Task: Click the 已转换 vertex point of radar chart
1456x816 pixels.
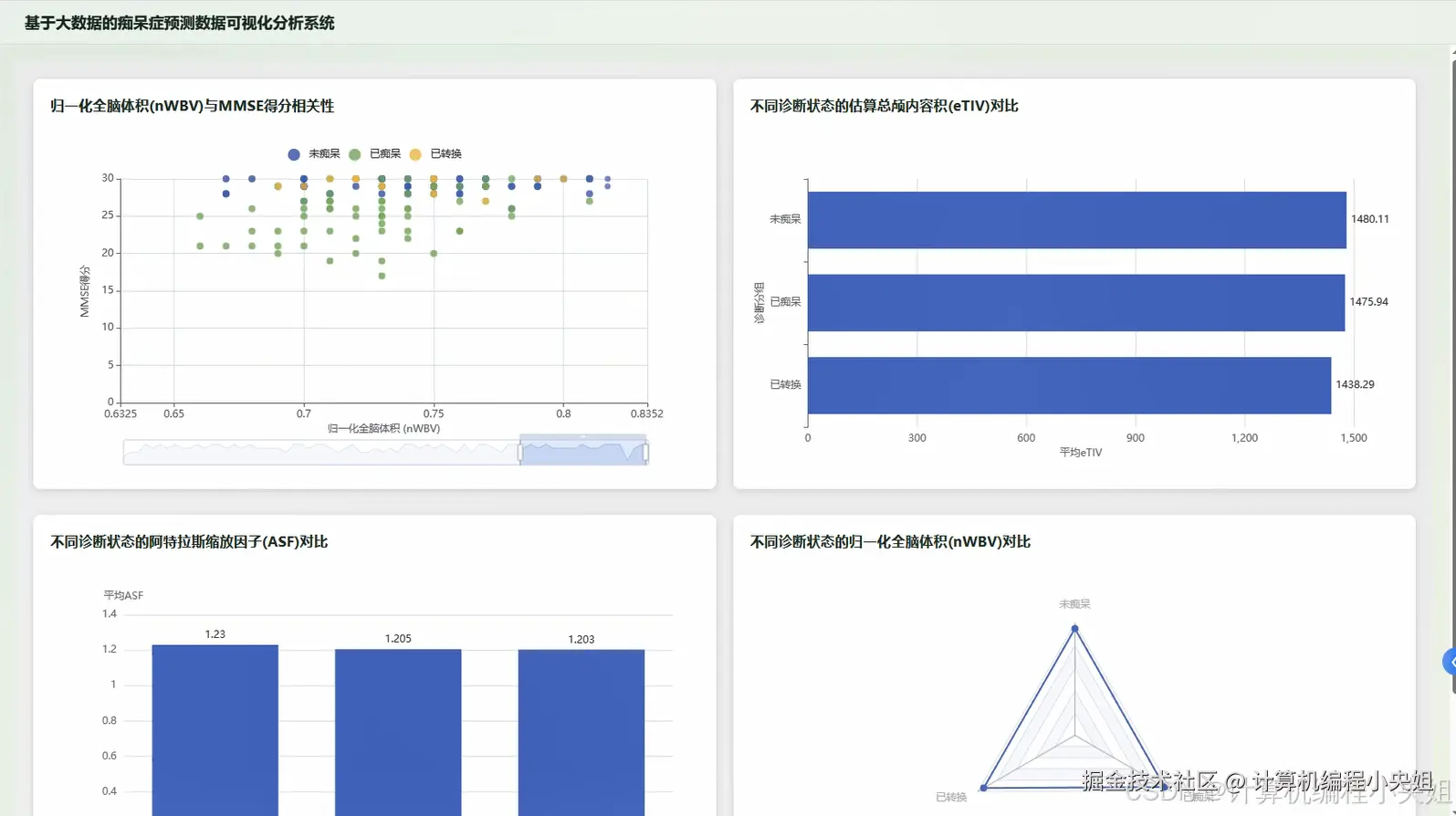Action: [x=983, y=787]
